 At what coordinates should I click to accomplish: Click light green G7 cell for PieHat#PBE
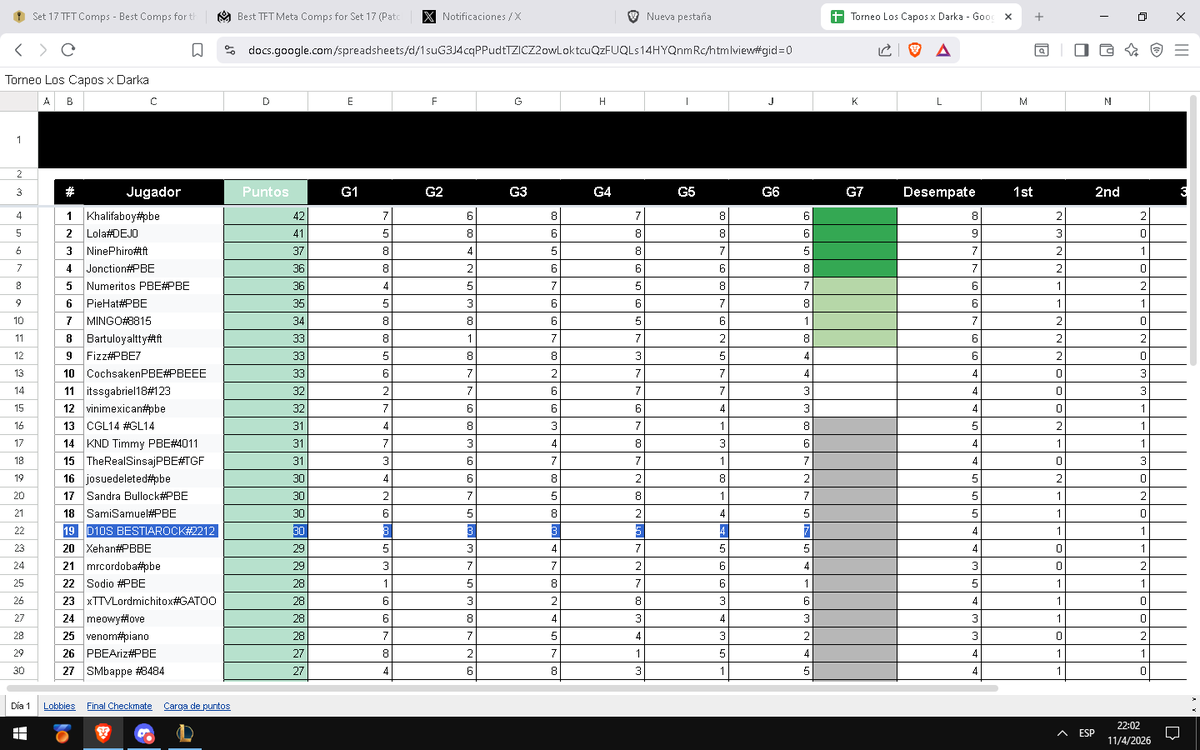click(x=854, y=303)
